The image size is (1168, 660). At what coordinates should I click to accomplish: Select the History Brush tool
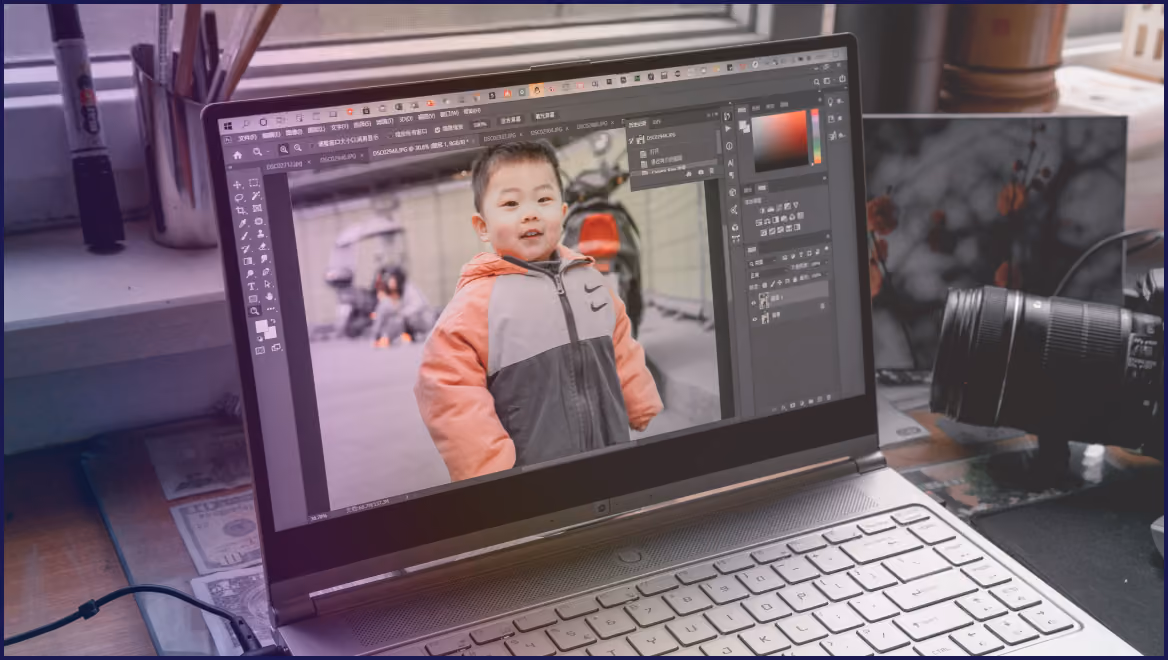pos(245,249)
